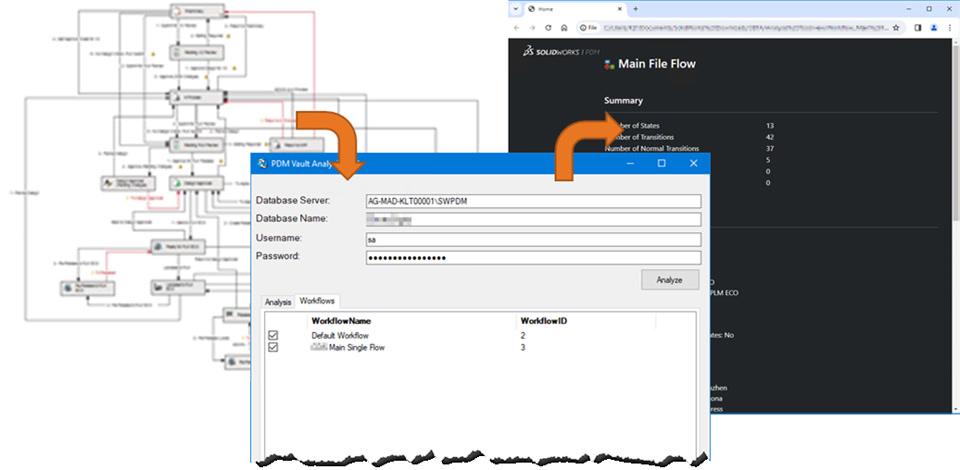
Task: Toggle the Default Workflow checkbox
Action: 273,335
